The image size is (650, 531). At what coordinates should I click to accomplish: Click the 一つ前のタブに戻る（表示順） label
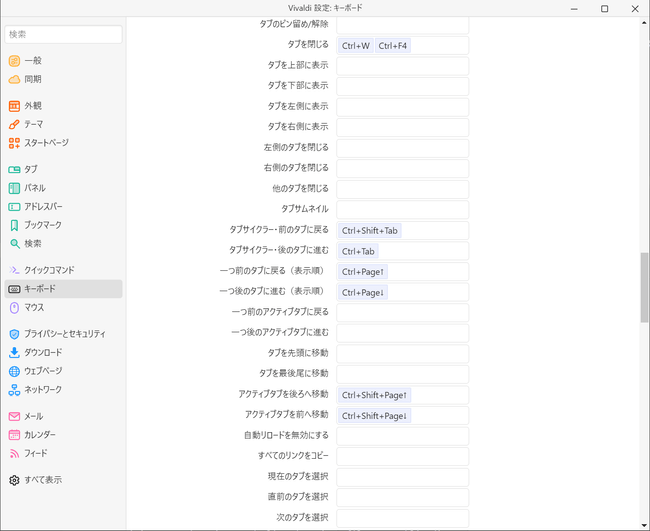click(274, 271)
